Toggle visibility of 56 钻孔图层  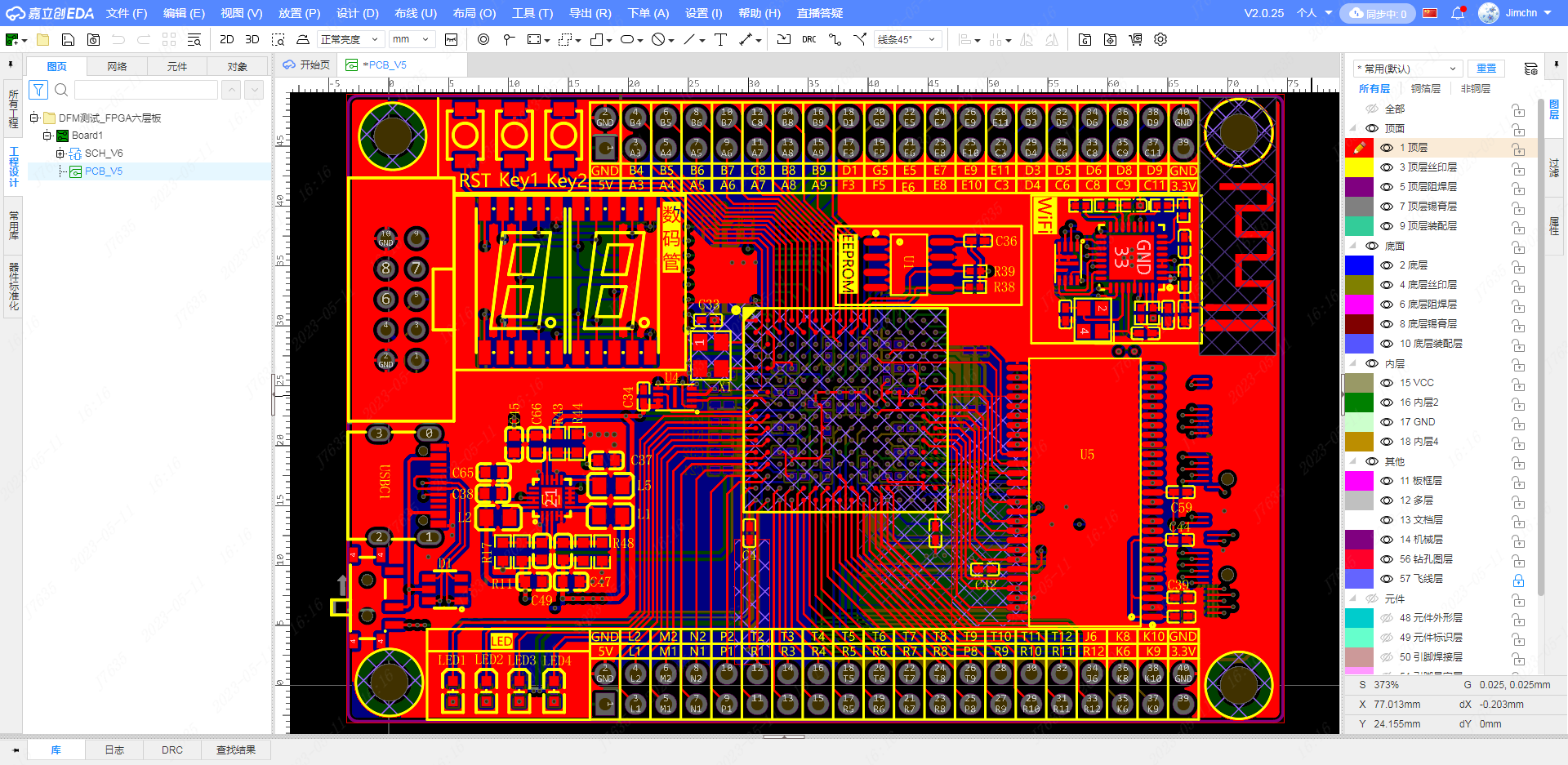[x=1387, y=559]
